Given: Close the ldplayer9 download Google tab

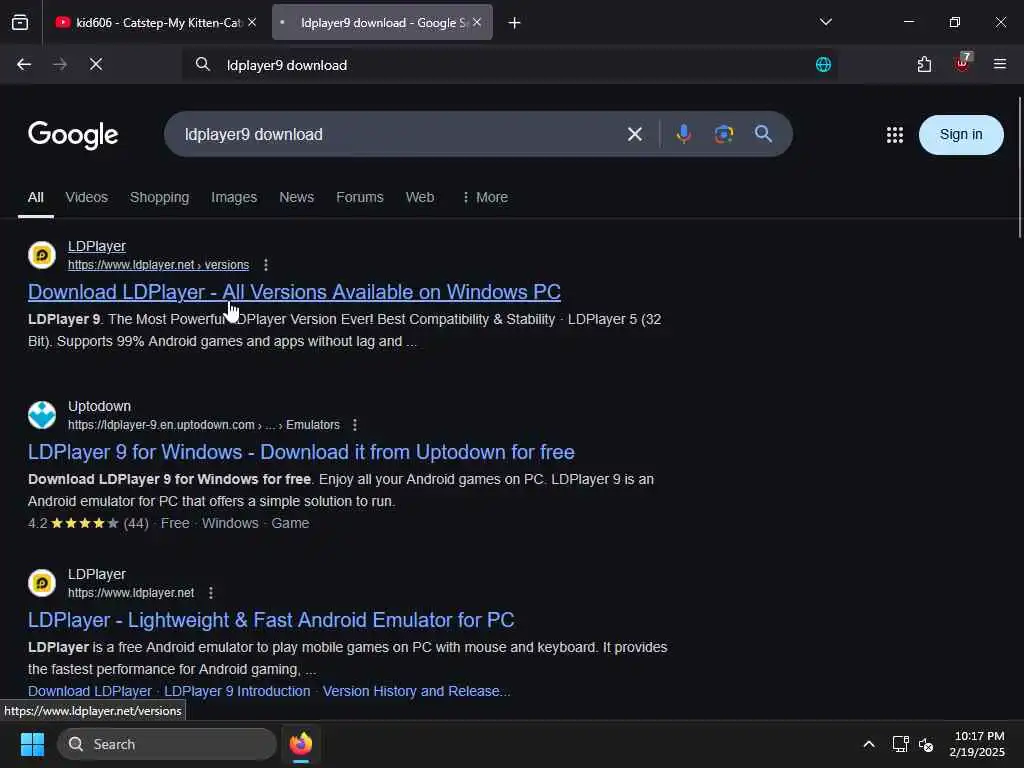Looking at the screenshot, I should tap(477, 22).
